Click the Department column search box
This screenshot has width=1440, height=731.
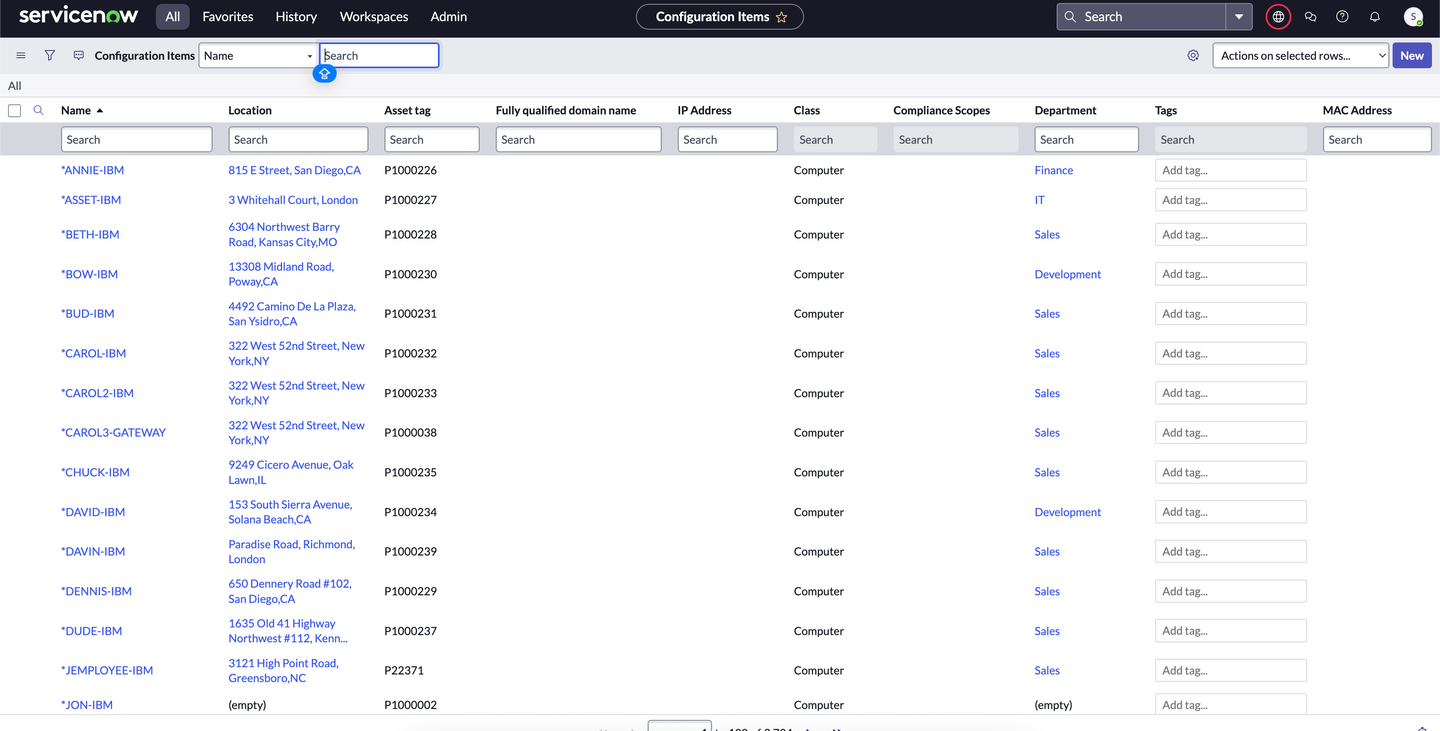(1086, 140)
